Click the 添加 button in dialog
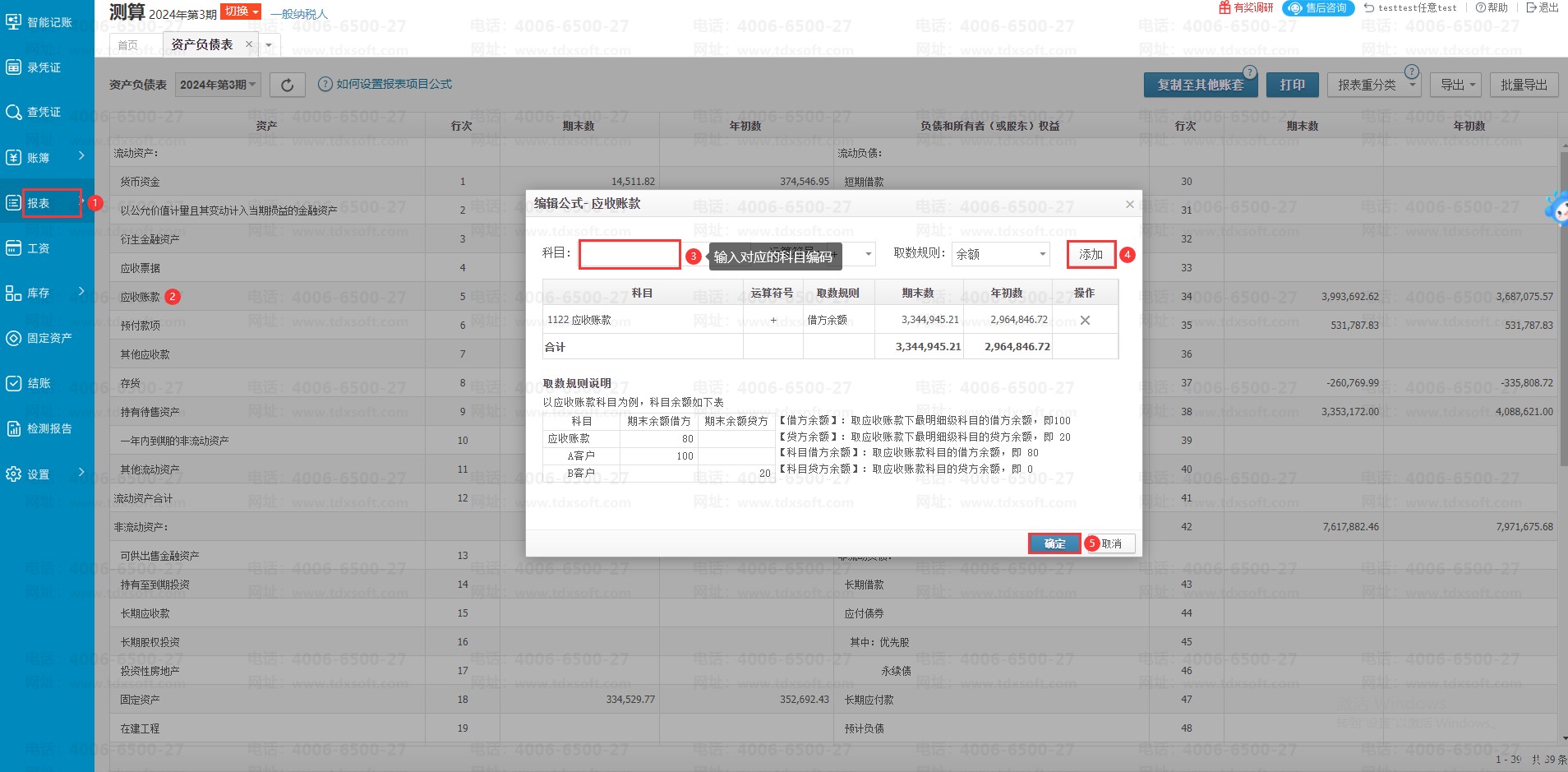 coord(1091,254)
